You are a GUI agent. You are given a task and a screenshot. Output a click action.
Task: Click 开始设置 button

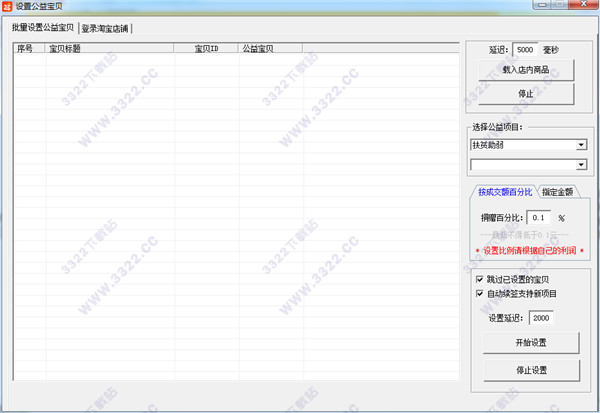click(x=531, y=343)
